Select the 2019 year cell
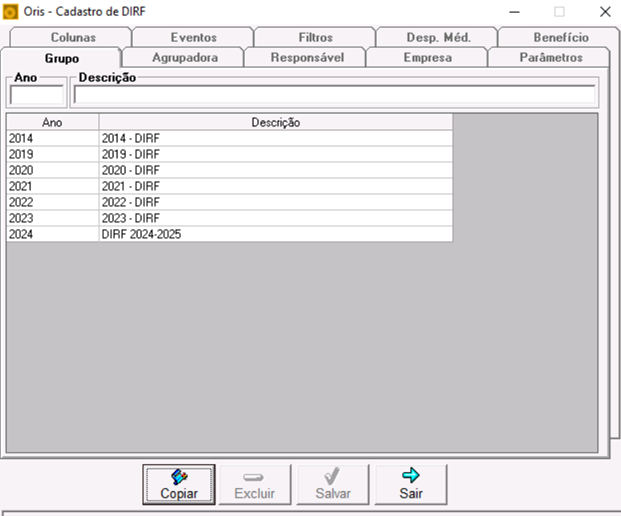621x516 pixels. click(52, 154)
